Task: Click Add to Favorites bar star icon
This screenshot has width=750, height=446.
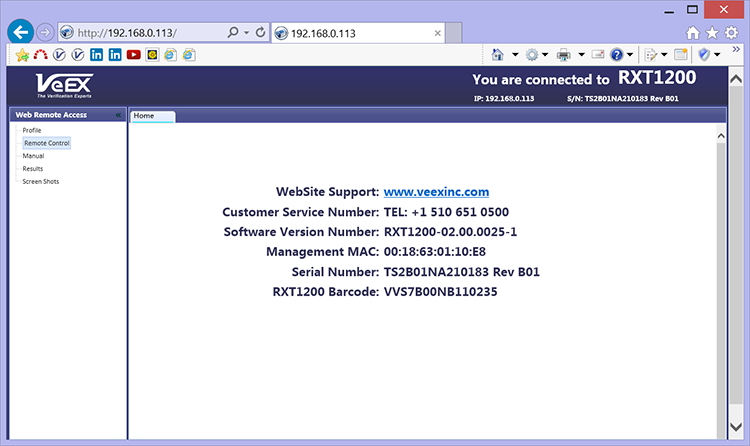Action: click(22, 55)
